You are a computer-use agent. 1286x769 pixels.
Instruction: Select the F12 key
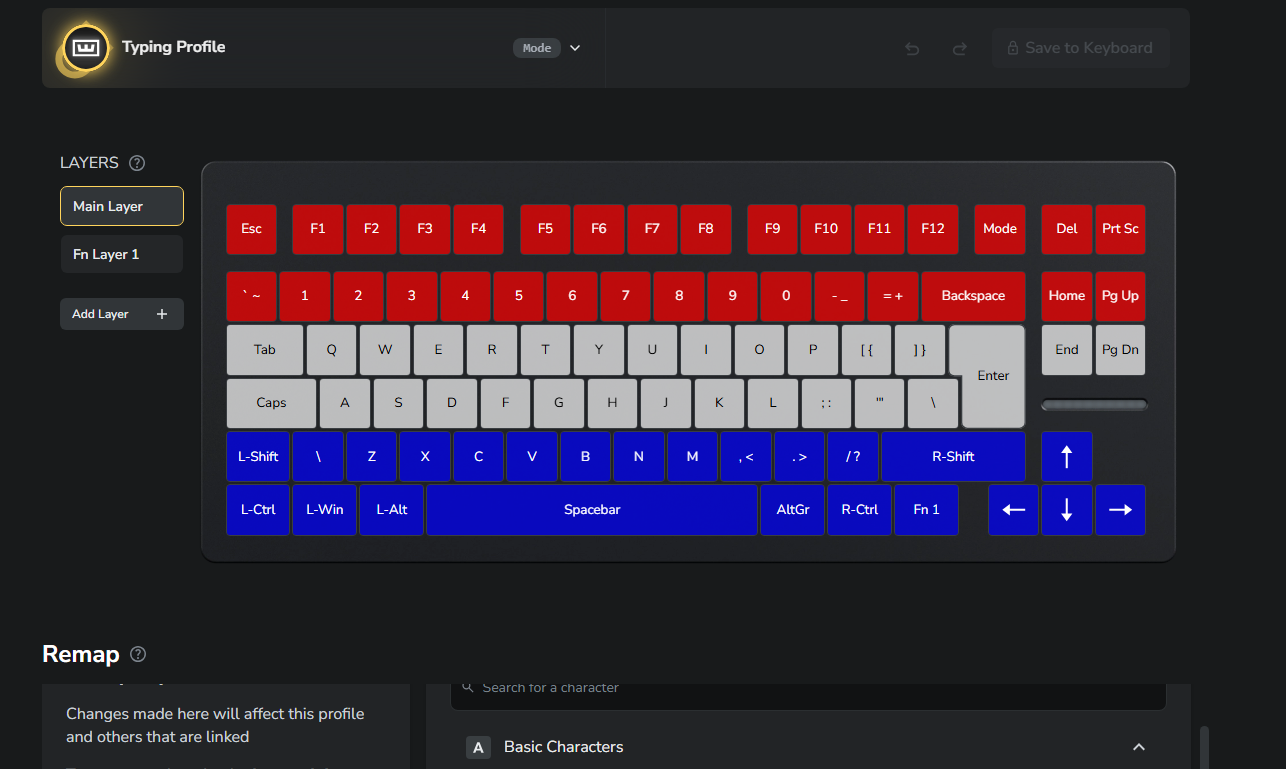coord(933,229)
